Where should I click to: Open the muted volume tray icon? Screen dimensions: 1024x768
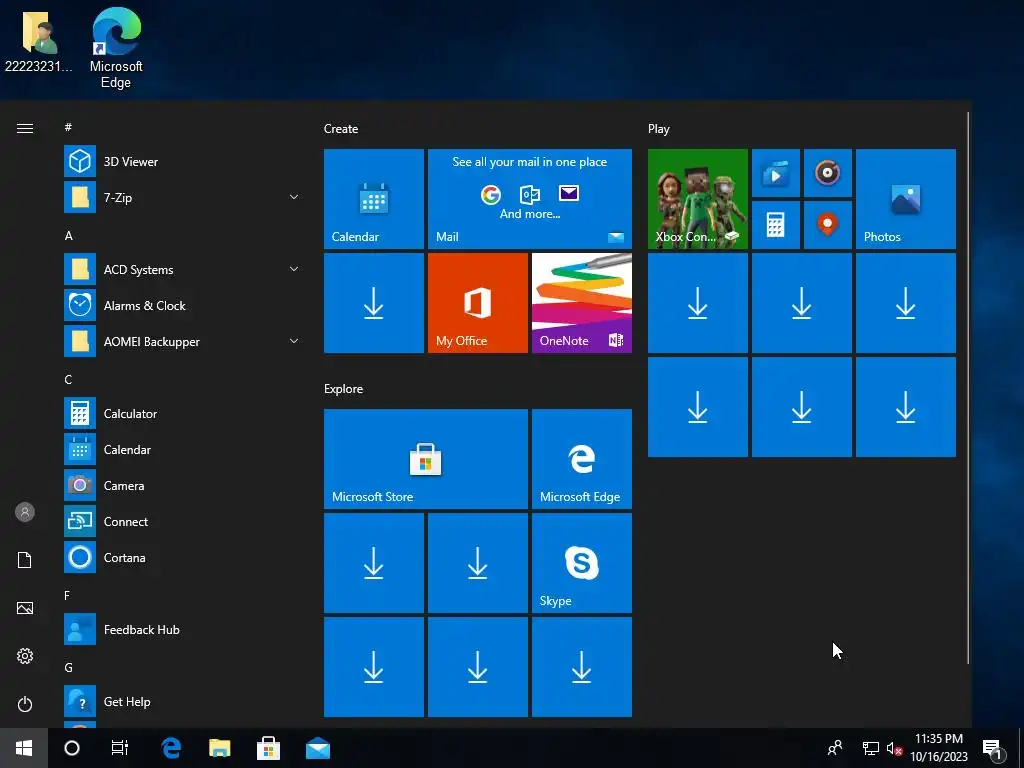894,748
